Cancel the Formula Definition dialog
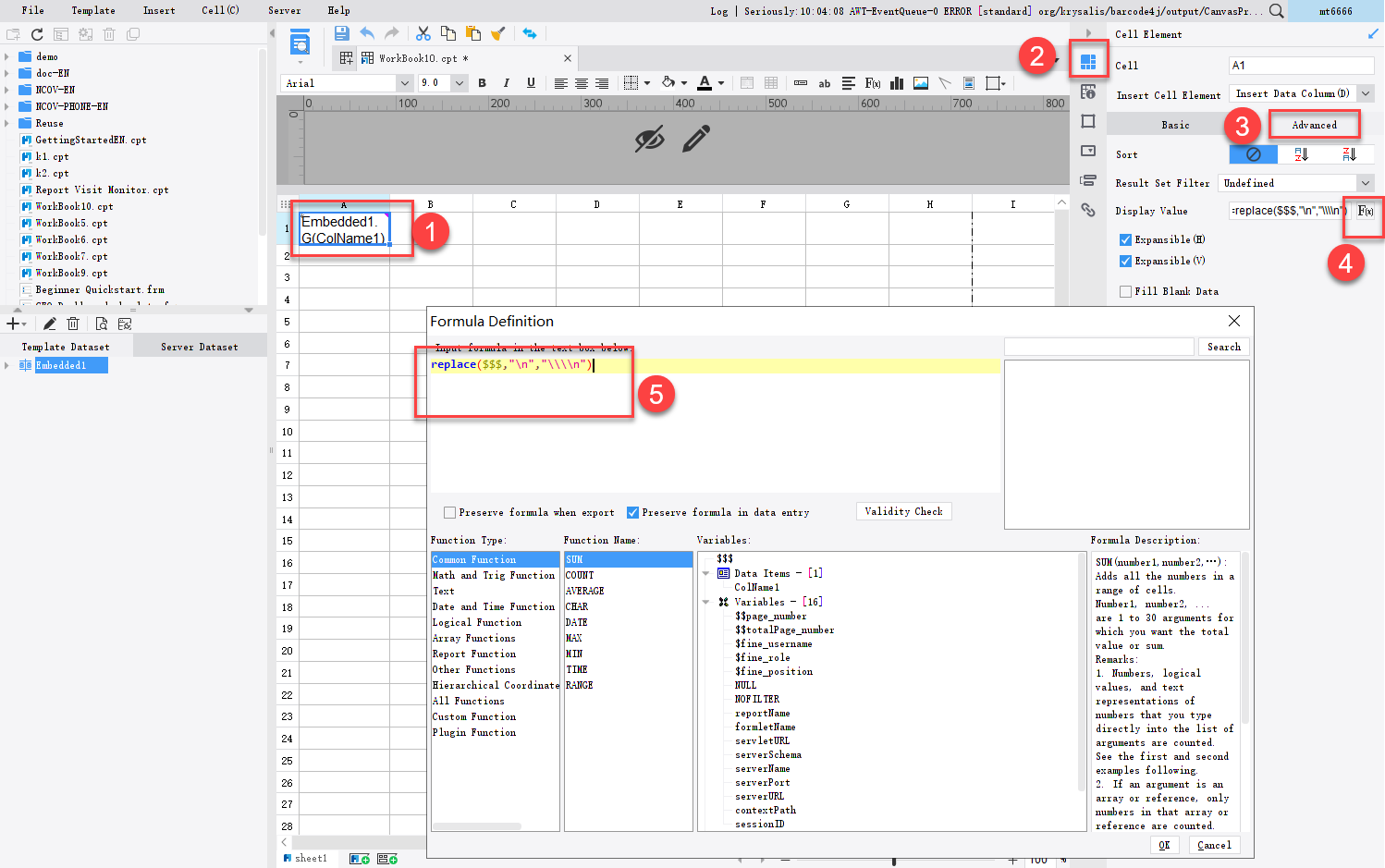This screenshot has width=1385, height=868. (x=1214, y=845)
